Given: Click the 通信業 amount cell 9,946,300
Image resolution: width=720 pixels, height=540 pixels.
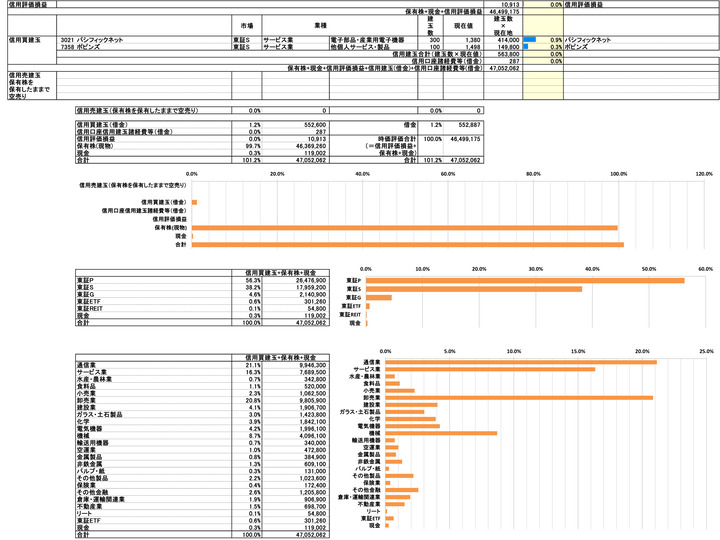Looking at the screenshot, I should click(296, 365).
